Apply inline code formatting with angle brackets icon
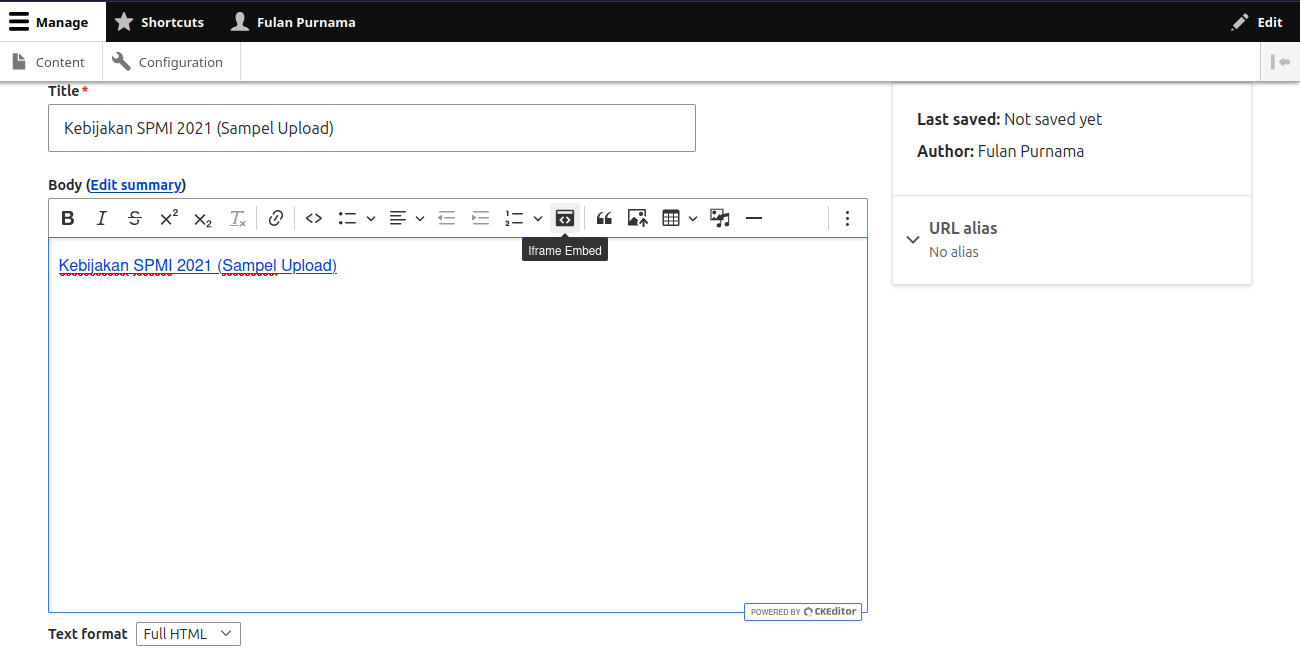Viewport: 1300px width, 653px height. [314, 218]
